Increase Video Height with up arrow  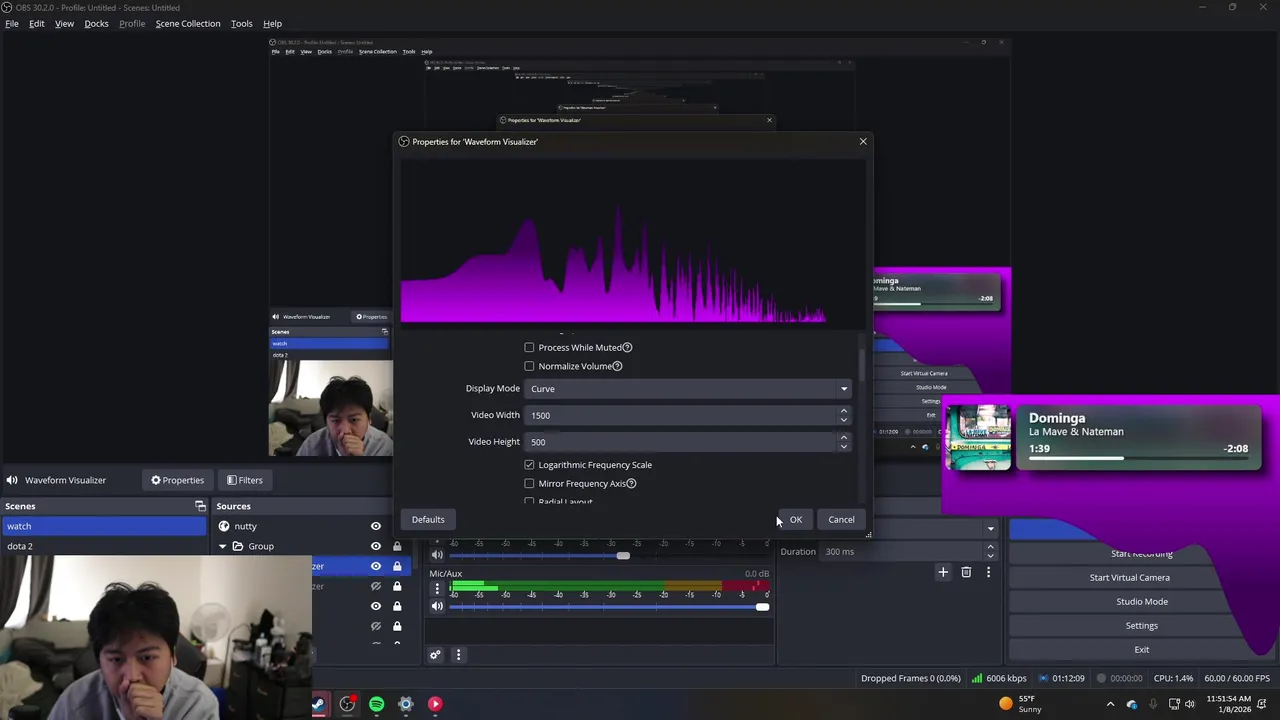tap(843, 437)
